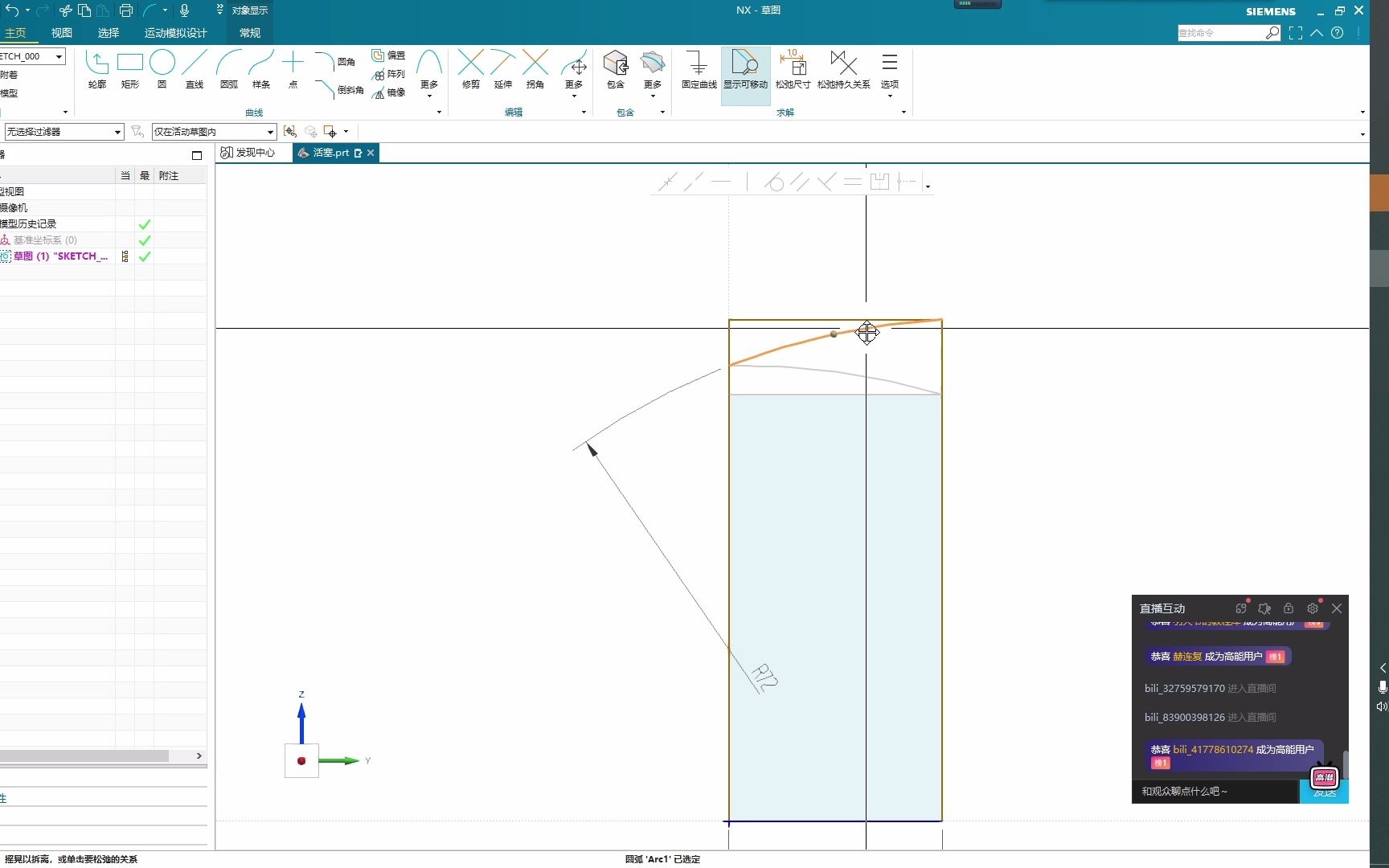
Task: Select the 直线 line tool
Action: pos(195,69)
